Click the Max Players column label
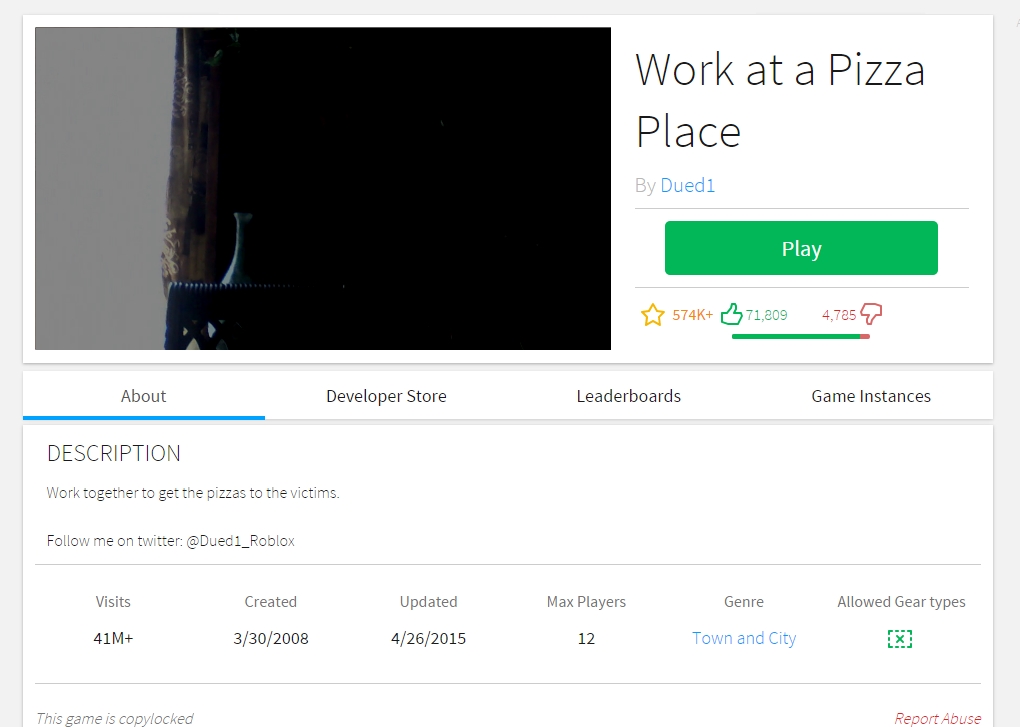This screenshot has height=727, width=1020. point(586,601)
